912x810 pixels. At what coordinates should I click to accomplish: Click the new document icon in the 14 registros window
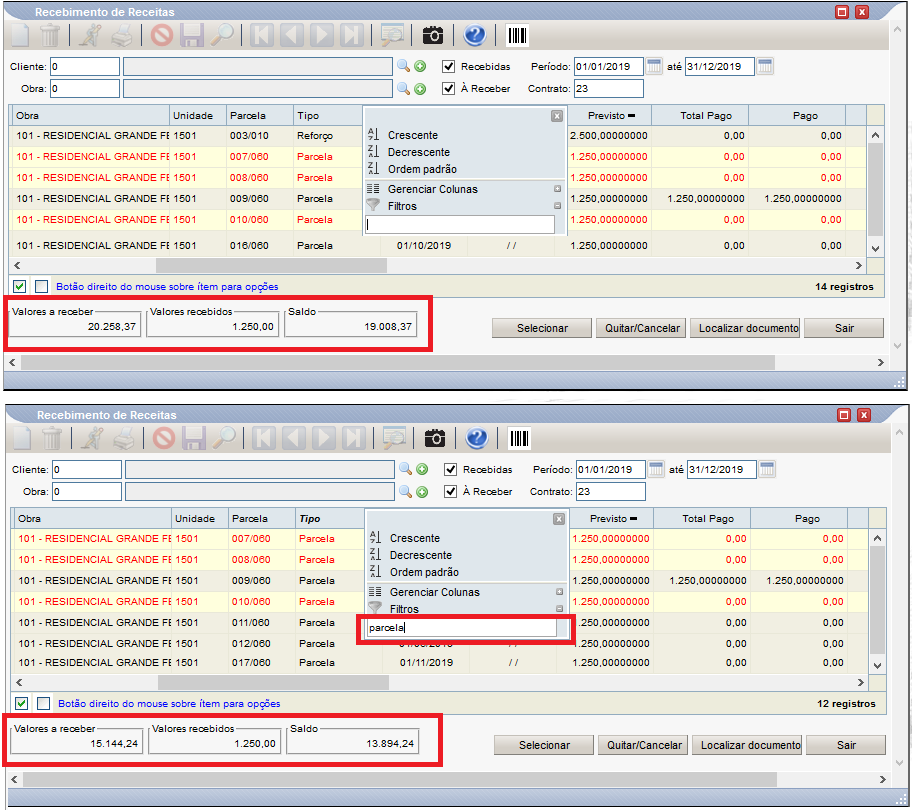click(21, 35)
